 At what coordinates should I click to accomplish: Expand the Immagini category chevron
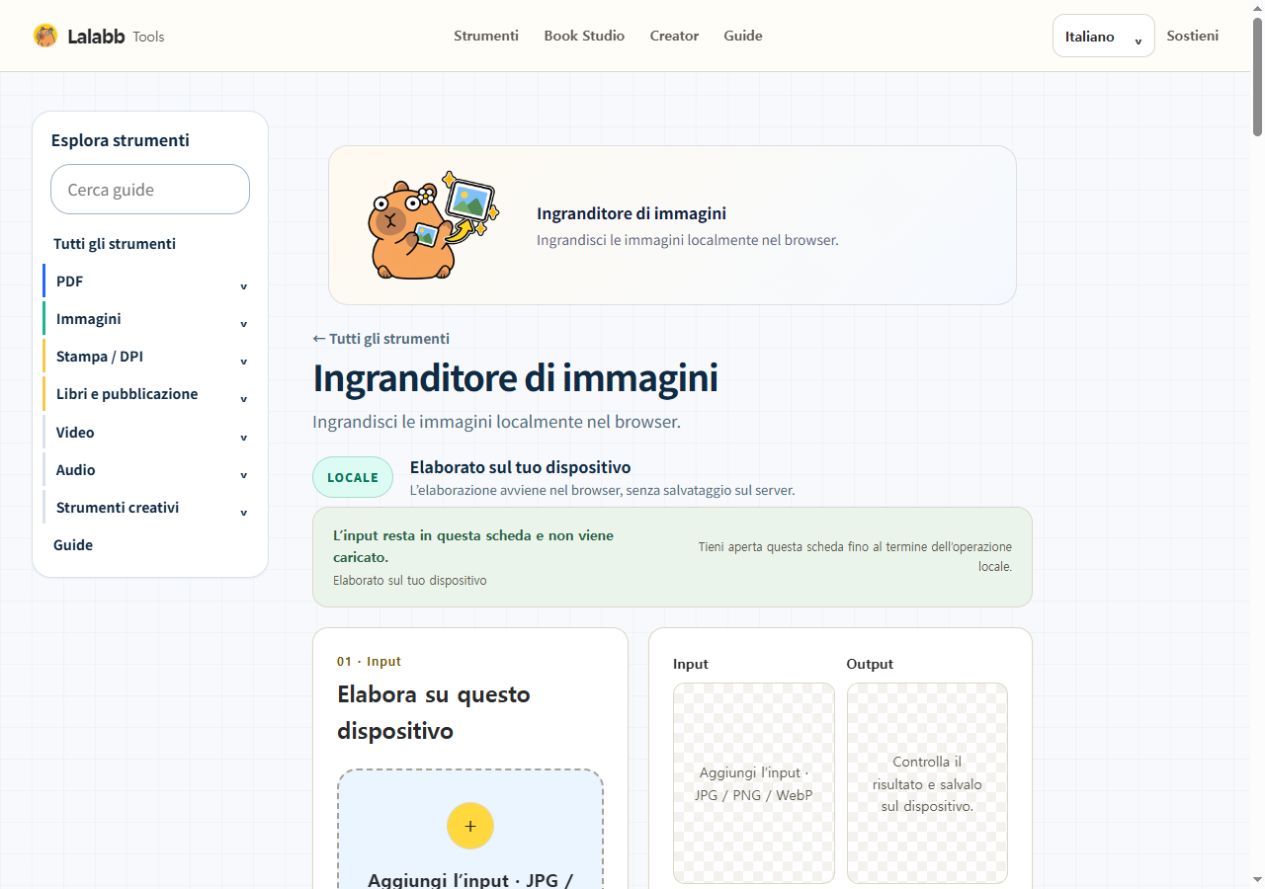[243, 324]
